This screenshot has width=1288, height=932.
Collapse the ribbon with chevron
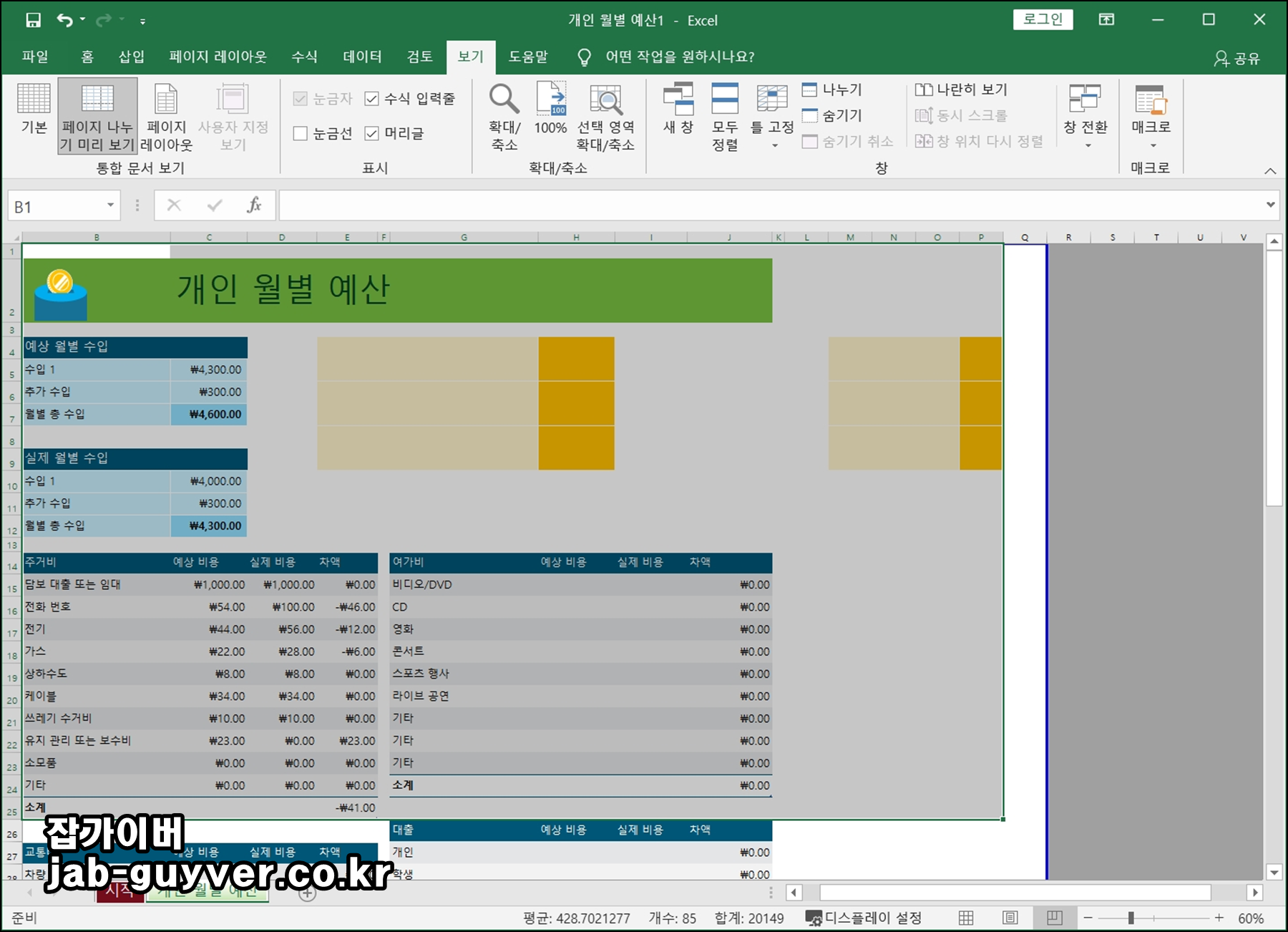1270,170
